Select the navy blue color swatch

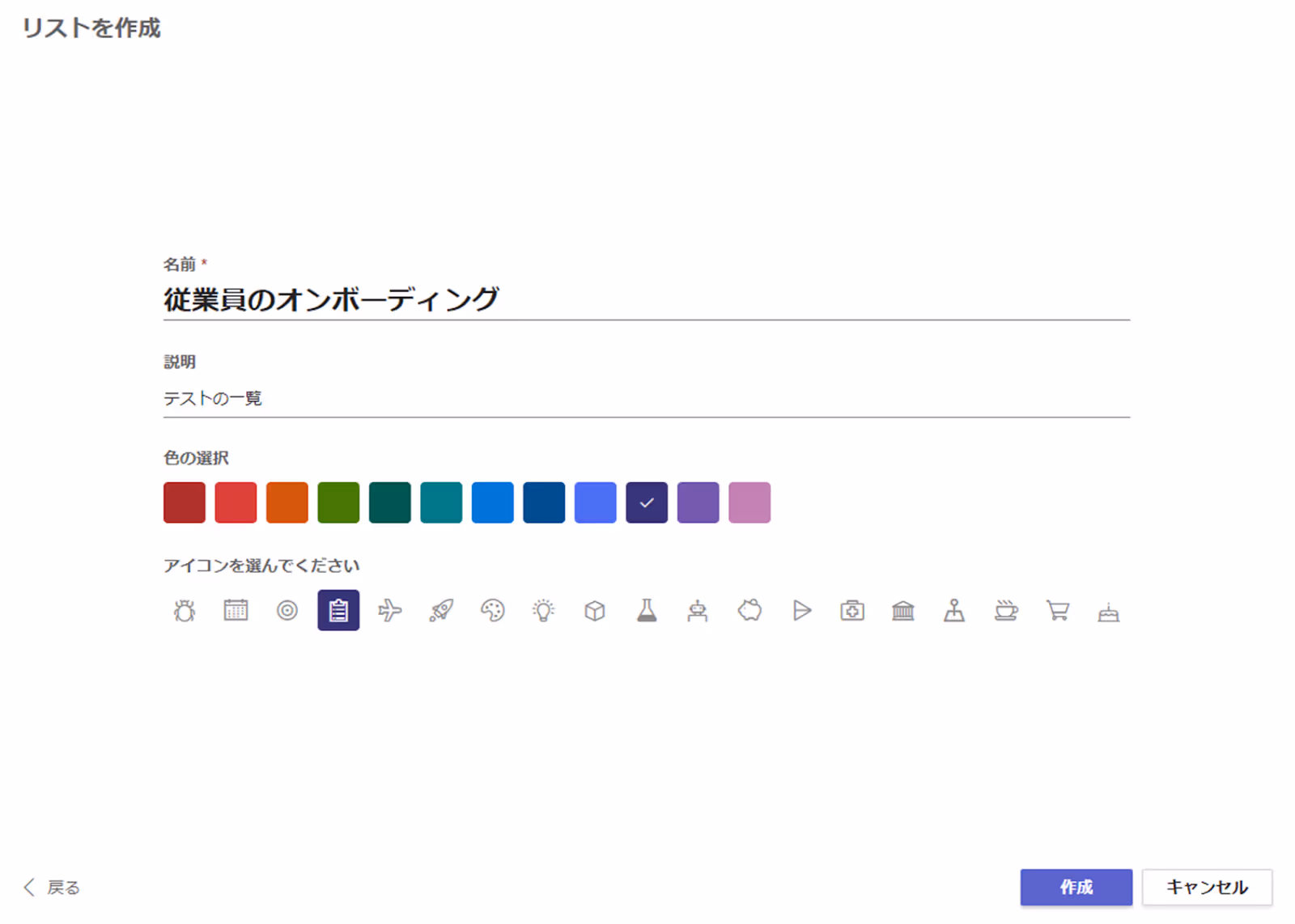tap(544, 502)
